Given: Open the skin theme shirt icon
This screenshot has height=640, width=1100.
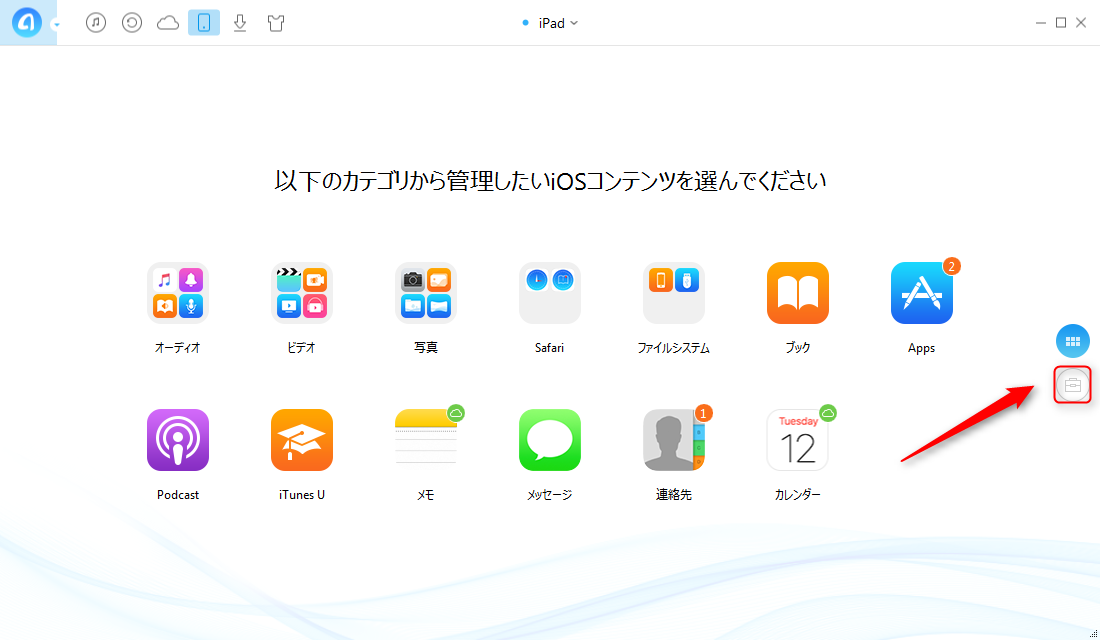Looking at the screenshot, I should click(276, 23).
